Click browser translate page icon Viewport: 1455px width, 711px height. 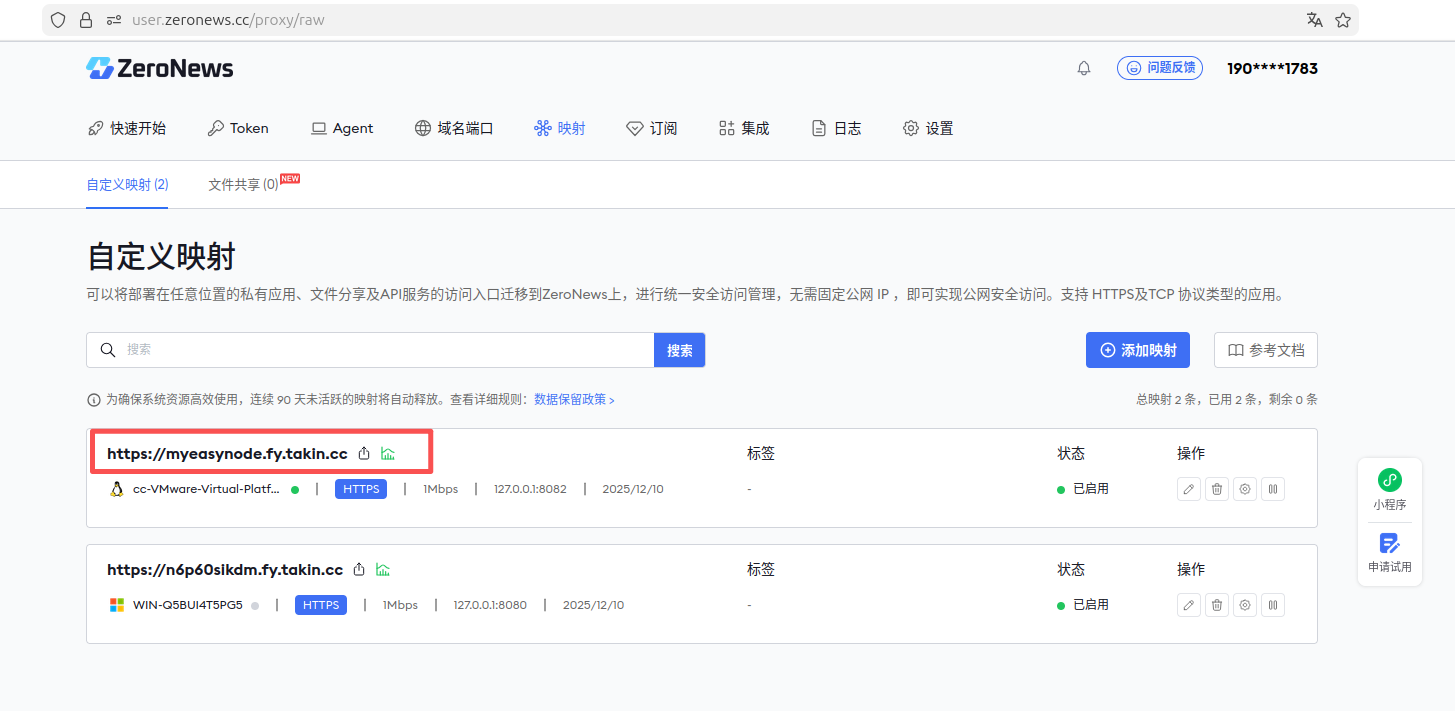[1314, 20]
